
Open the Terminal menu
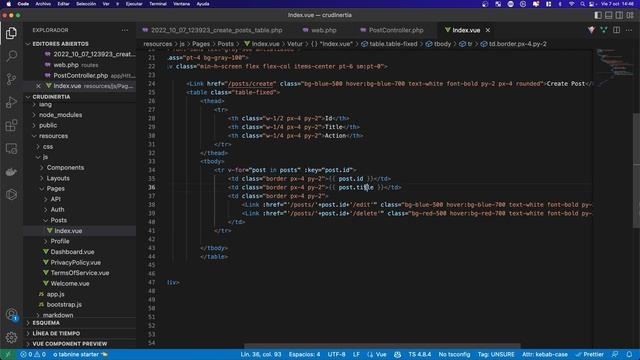coord(158,4)
